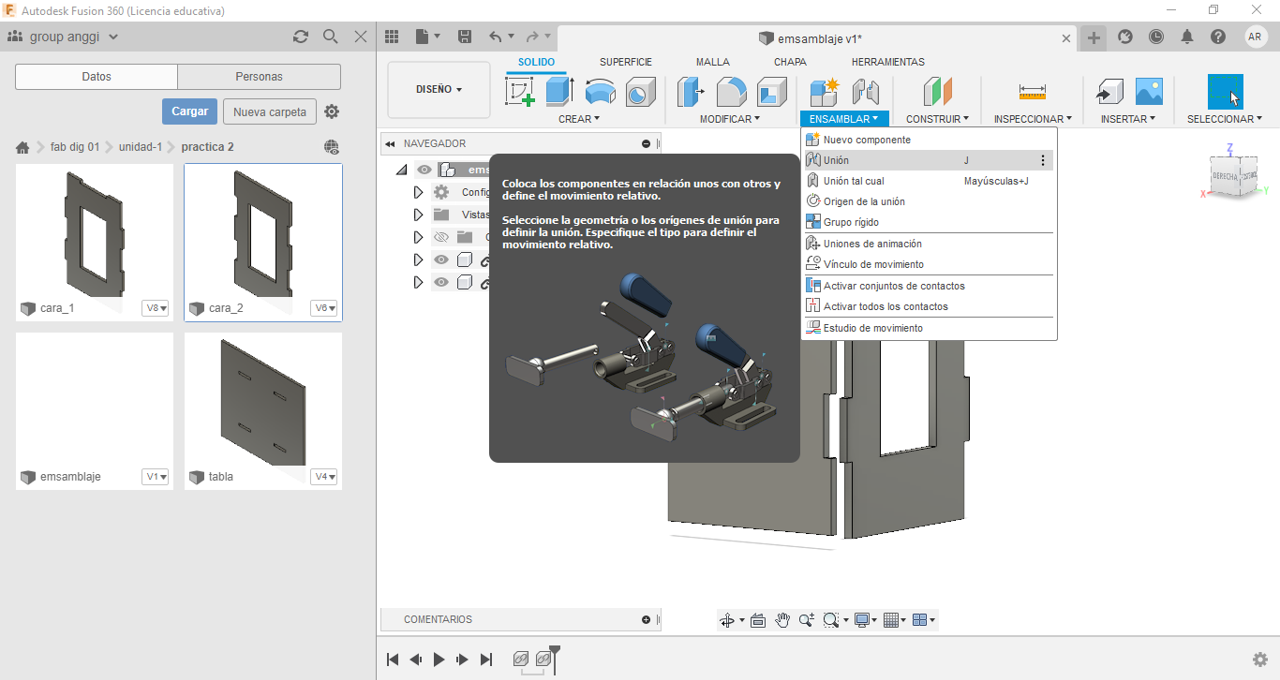Viewport: 1280px width, 680px height.
Task: Click the Insert Canvas image icon
Action: pyautogui.click(x=1149, y=92)
